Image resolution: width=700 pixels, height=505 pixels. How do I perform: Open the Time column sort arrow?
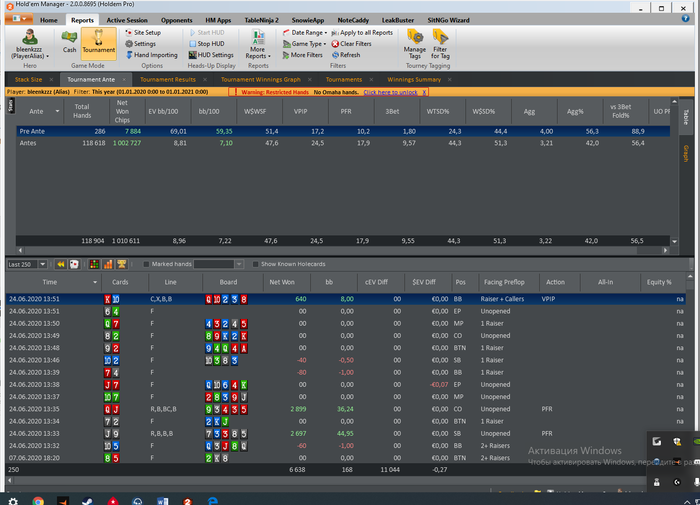click(95, 282)
